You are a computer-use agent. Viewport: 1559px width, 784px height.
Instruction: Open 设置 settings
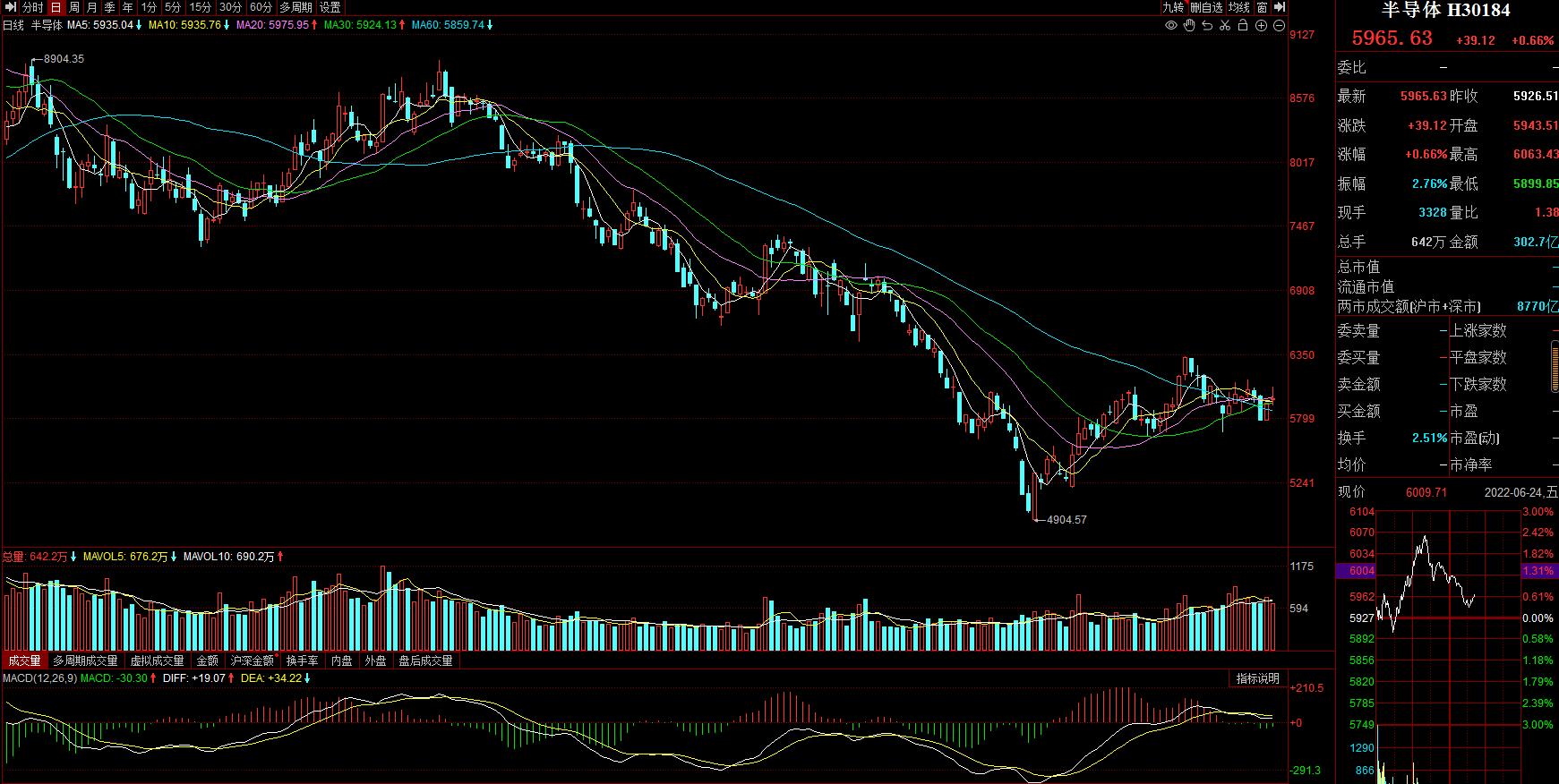[330, 7]
